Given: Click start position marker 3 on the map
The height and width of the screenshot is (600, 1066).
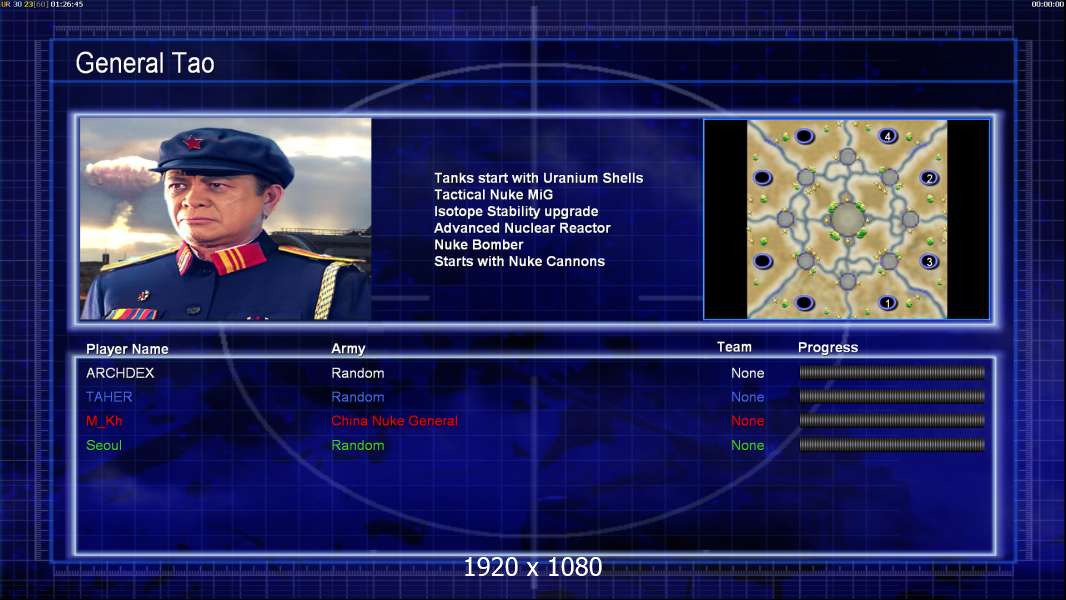Looking at the screenshot, I should [929, 262].
